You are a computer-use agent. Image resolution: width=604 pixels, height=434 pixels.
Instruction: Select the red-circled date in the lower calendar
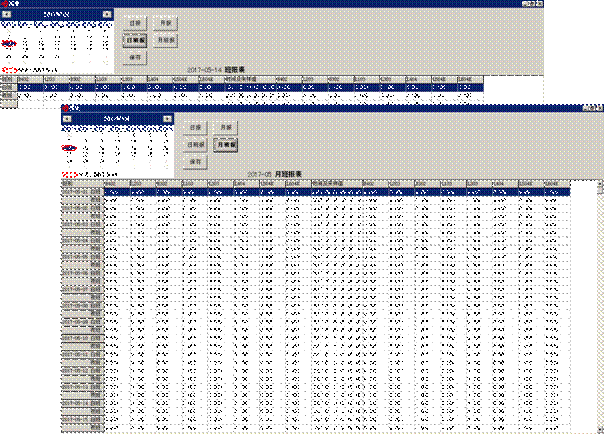pyautogui.click(x=69, y=147)
